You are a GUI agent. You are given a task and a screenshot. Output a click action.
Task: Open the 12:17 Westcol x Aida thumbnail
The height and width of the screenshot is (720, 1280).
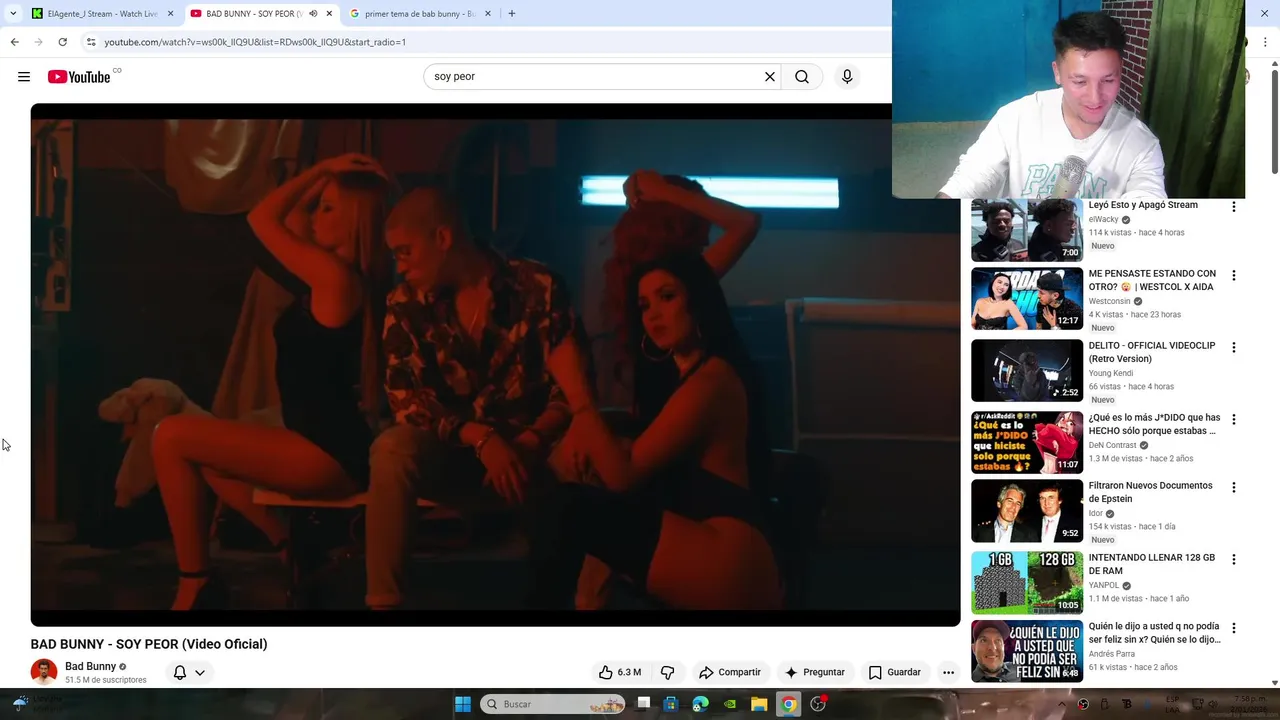(1027, 298)
